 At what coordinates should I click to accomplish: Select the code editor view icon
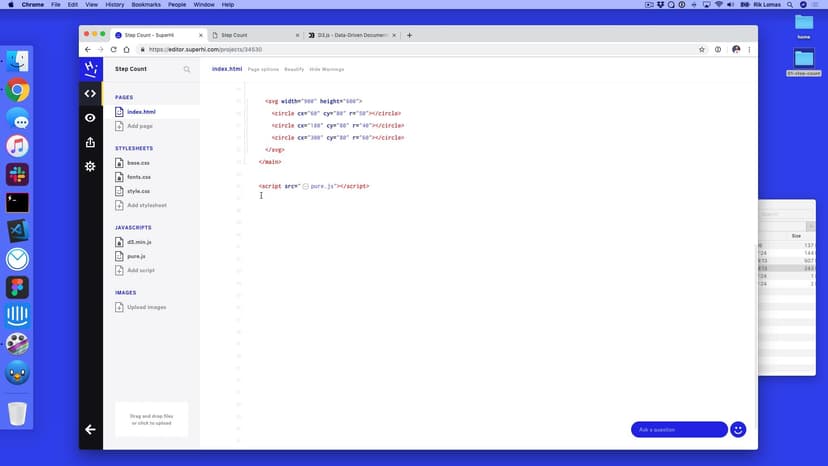point(90,94)
